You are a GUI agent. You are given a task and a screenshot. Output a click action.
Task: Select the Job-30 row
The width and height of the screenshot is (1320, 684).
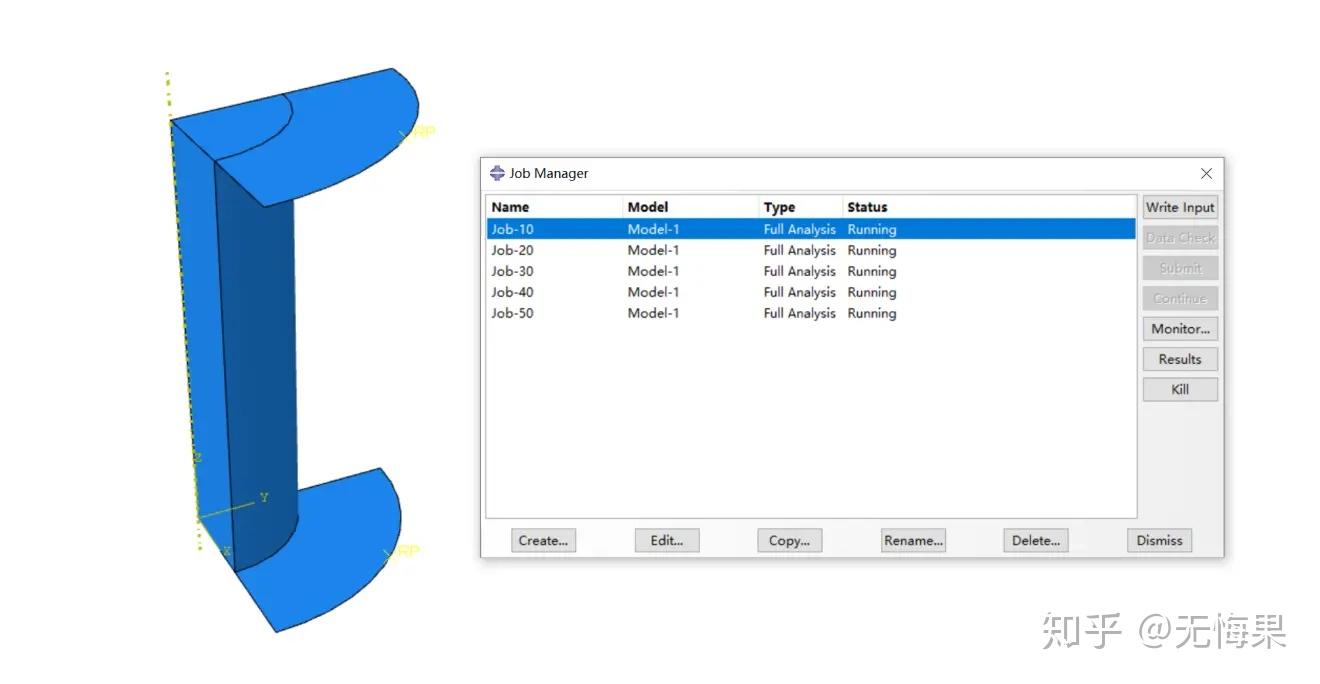[811, 271]
